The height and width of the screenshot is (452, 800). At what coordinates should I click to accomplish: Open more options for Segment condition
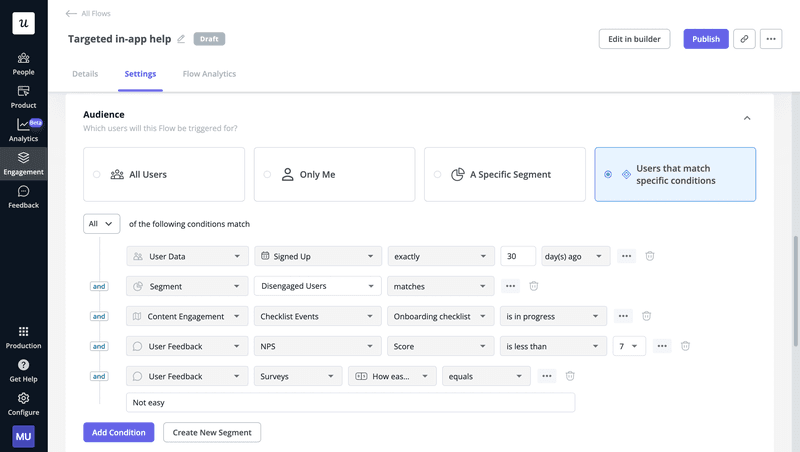(510, 286)
